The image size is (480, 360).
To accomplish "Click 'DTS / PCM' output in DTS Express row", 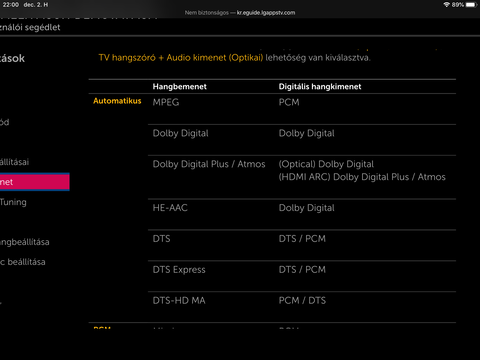I will coord(302,270).
